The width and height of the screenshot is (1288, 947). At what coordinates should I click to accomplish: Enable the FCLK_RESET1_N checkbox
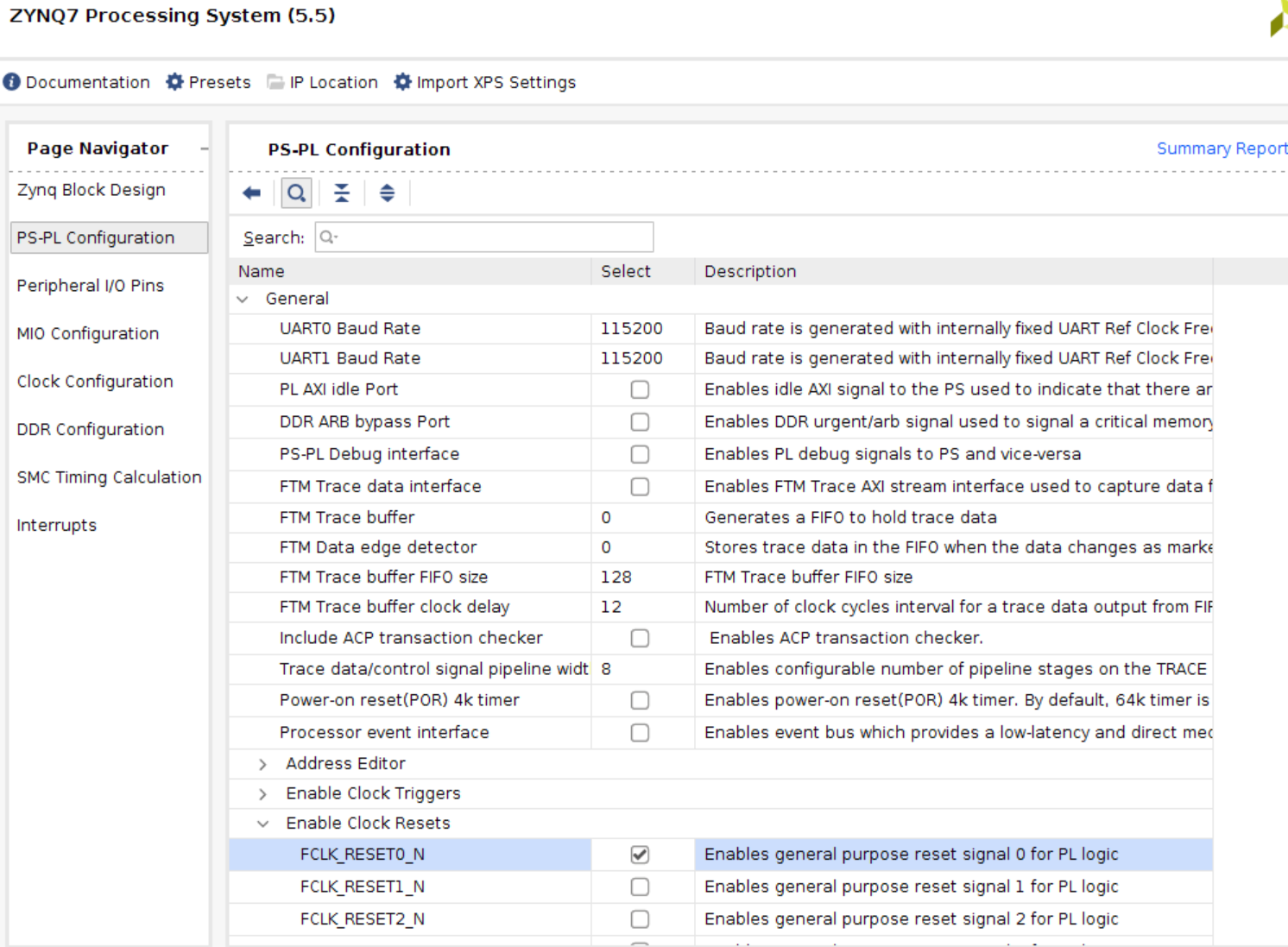tap(640, 887)
